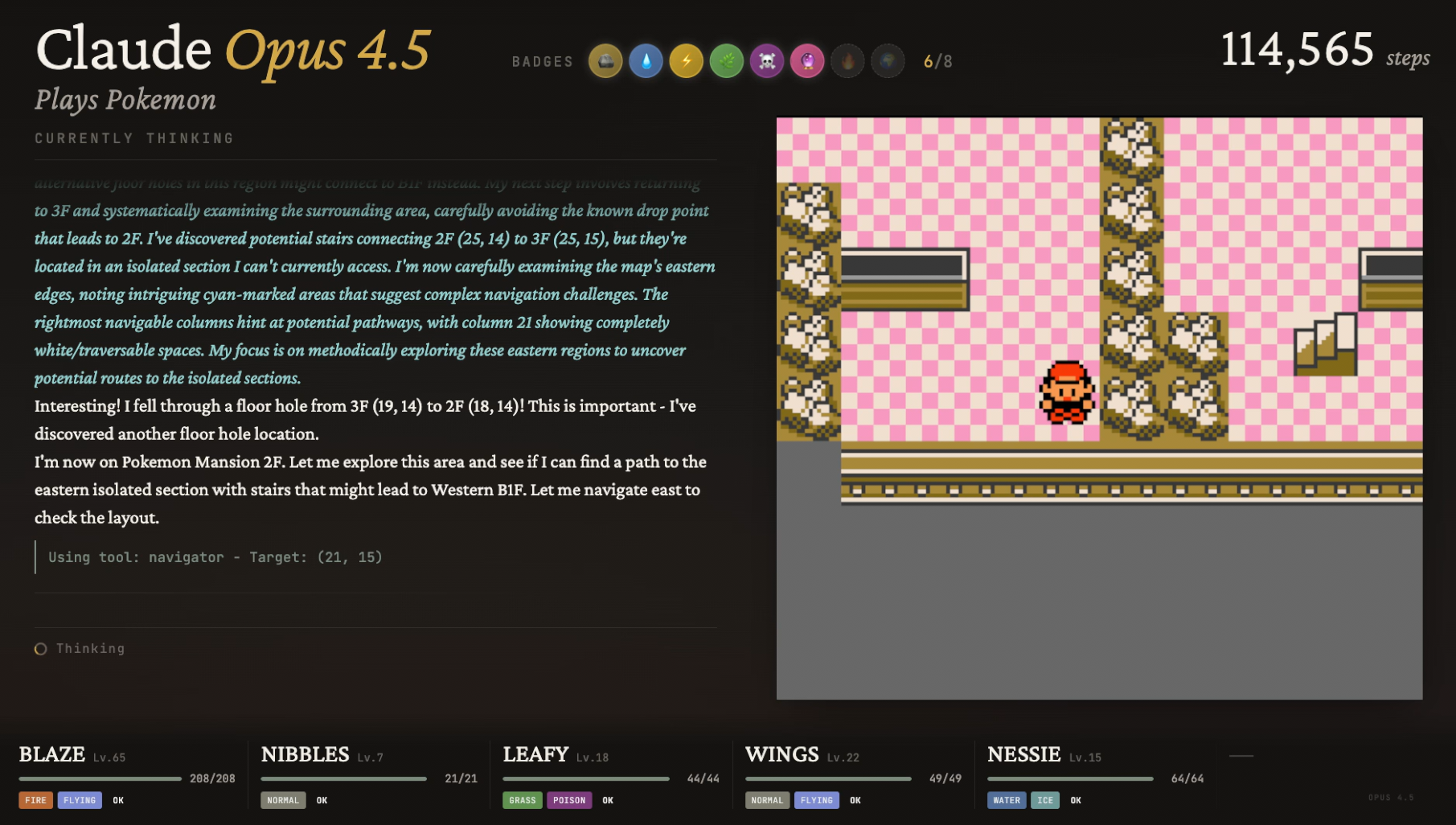Image resolution: width=1456 pixels, height=825 pixels.
Task: Click the 114,565 steps counter
Action: click(1325, 50)
